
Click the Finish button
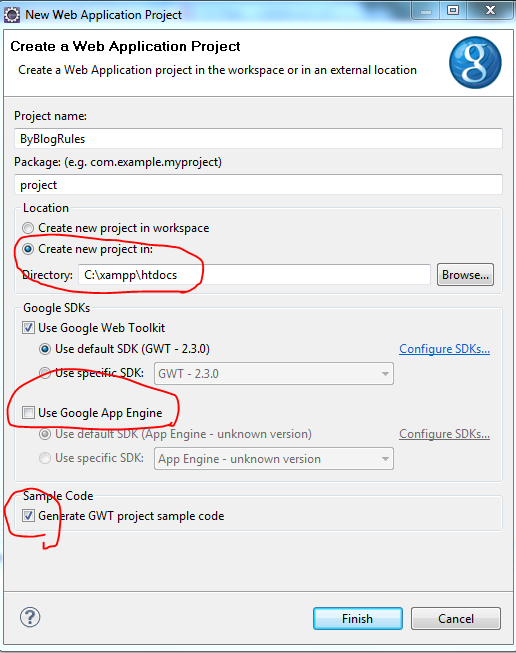point(358,619)
